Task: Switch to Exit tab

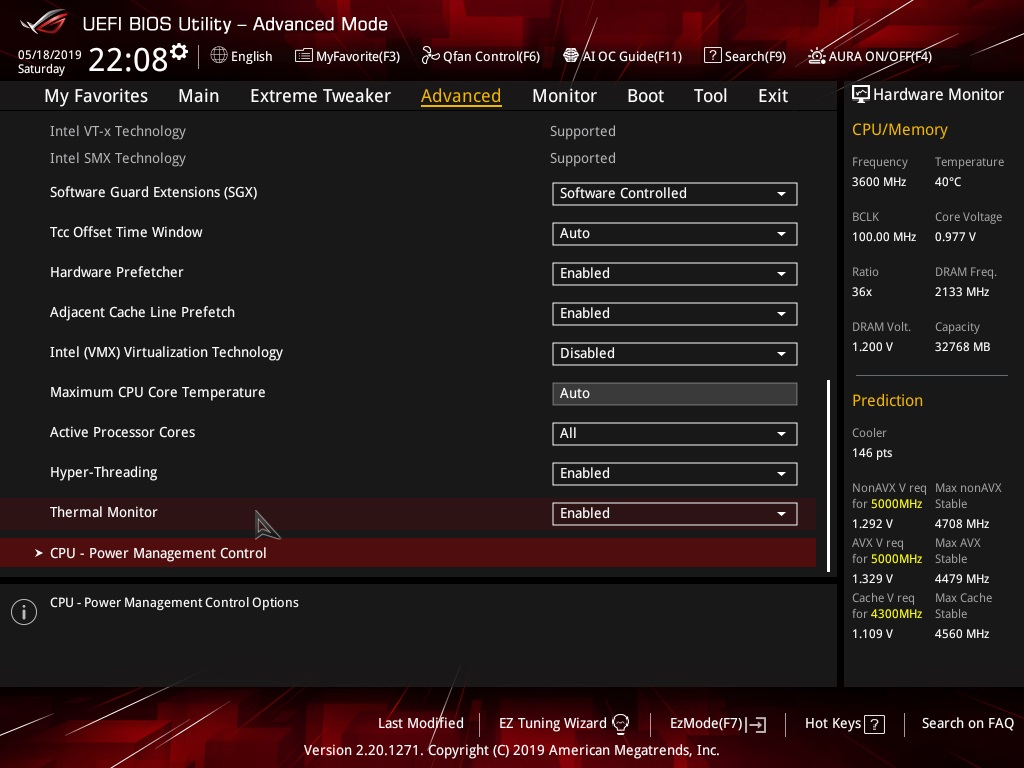Action: [x=773, y=96]
